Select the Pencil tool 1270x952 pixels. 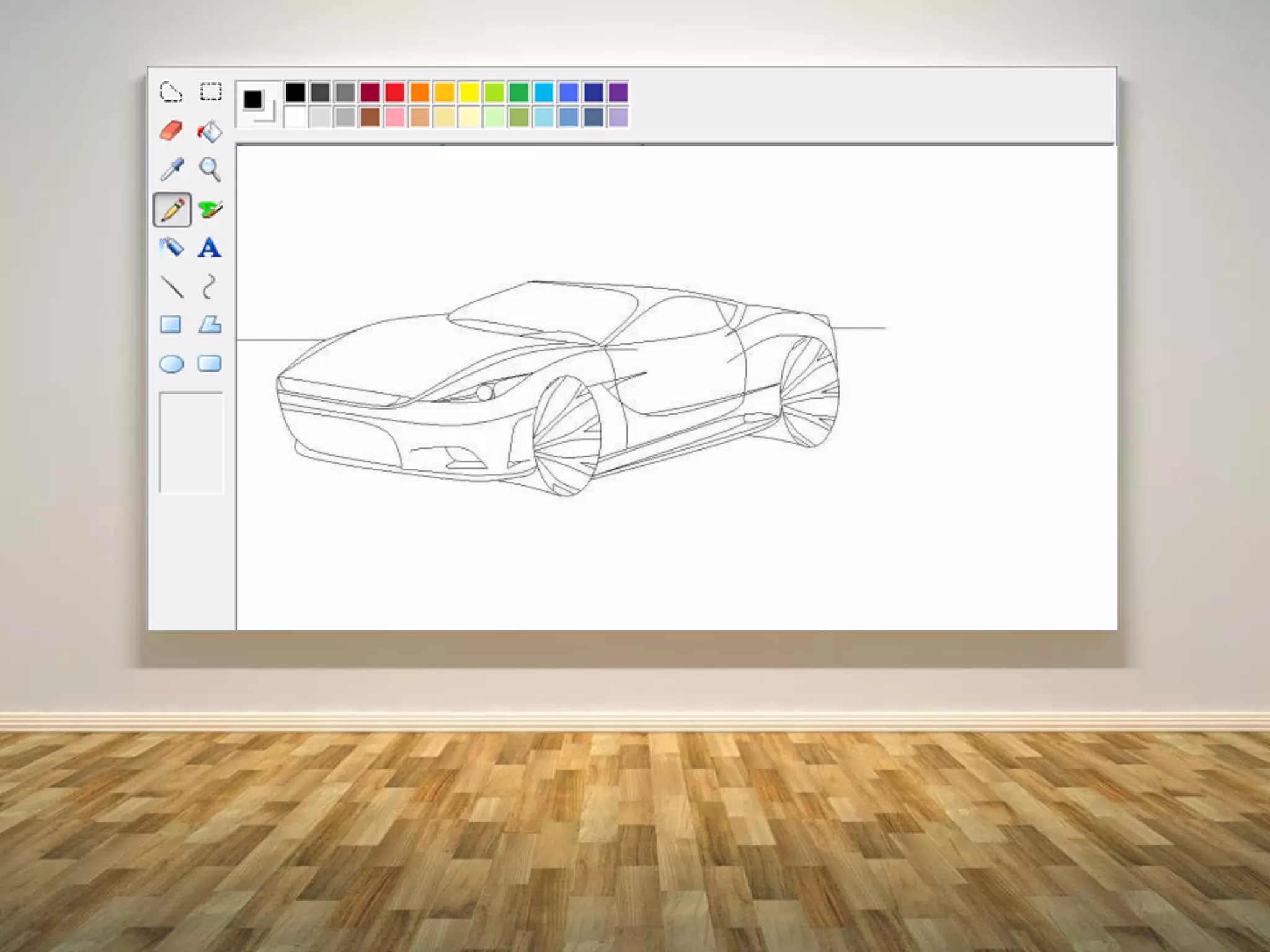pyautogui.click(x=172, y=209)
